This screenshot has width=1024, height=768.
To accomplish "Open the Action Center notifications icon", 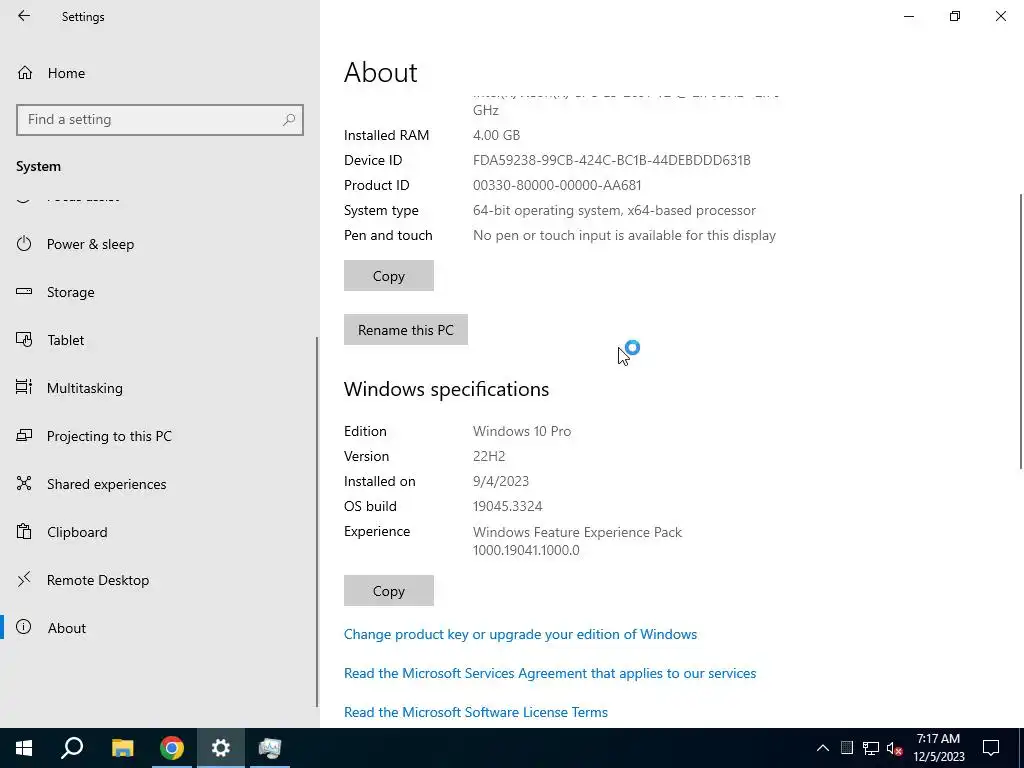I will [x=991, y=748].
